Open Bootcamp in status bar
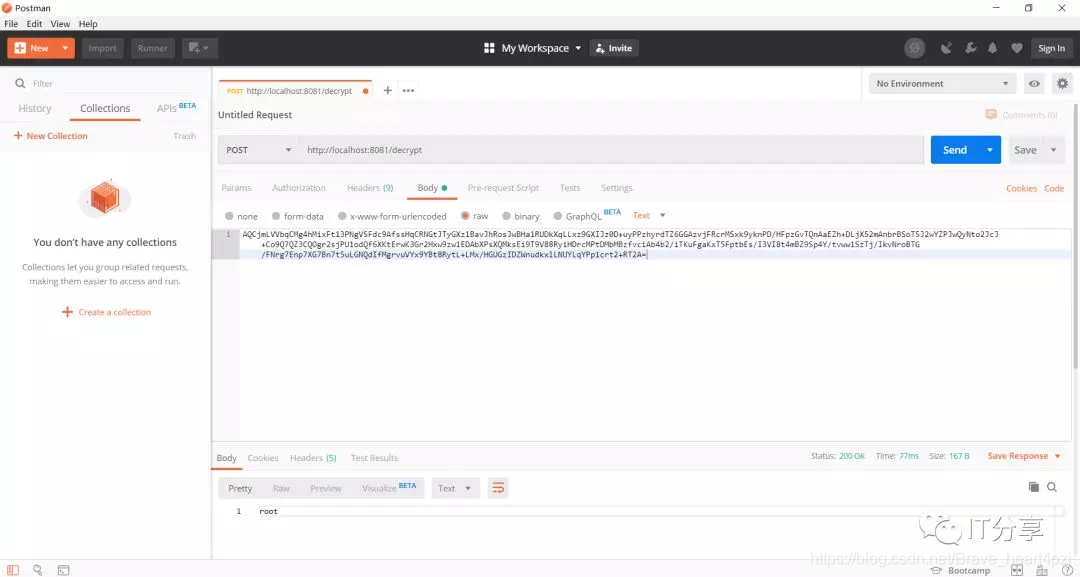 pos(960,571)
